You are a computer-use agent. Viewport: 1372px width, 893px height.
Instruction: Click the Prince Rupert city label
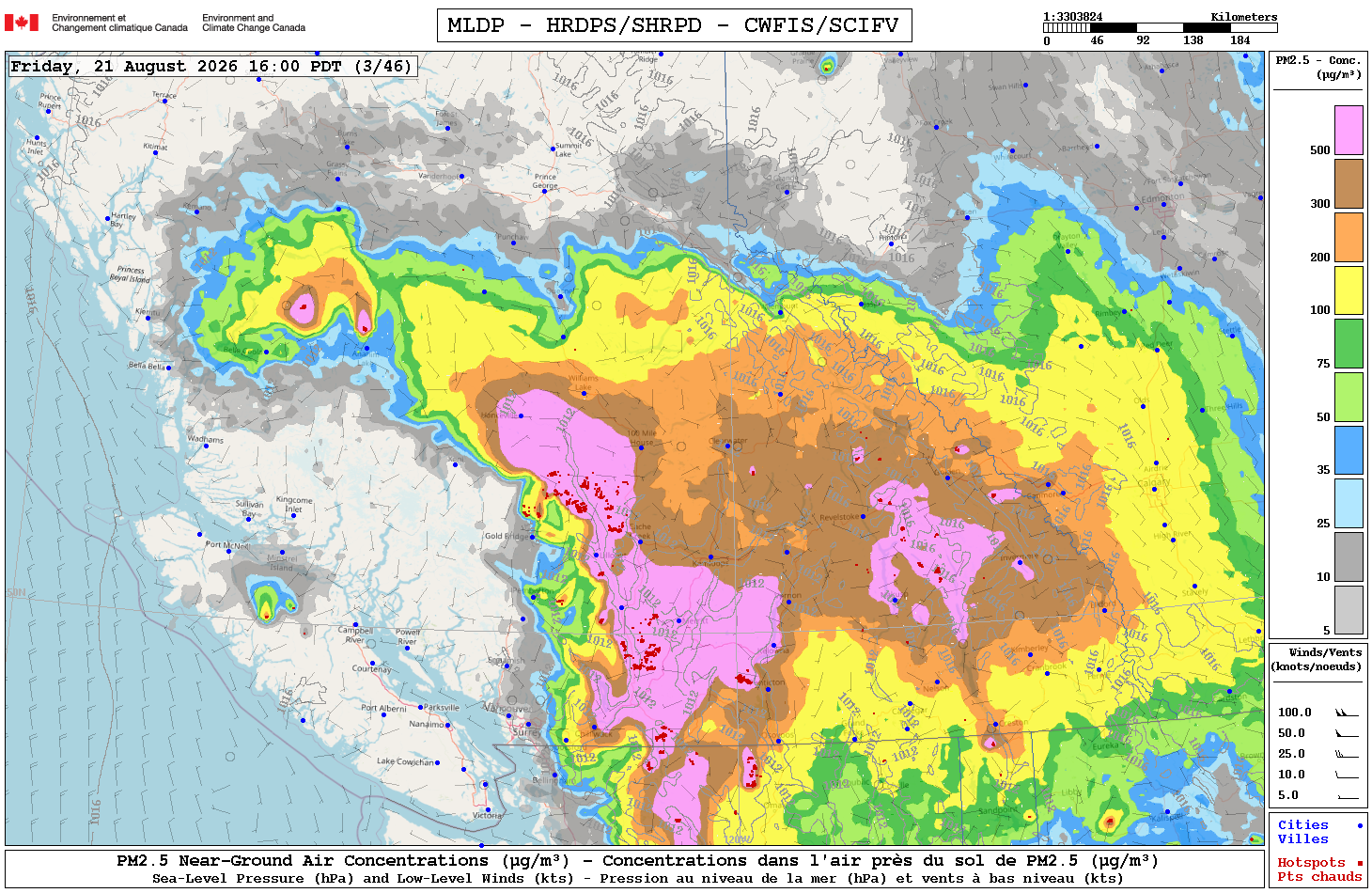(50, 102)
